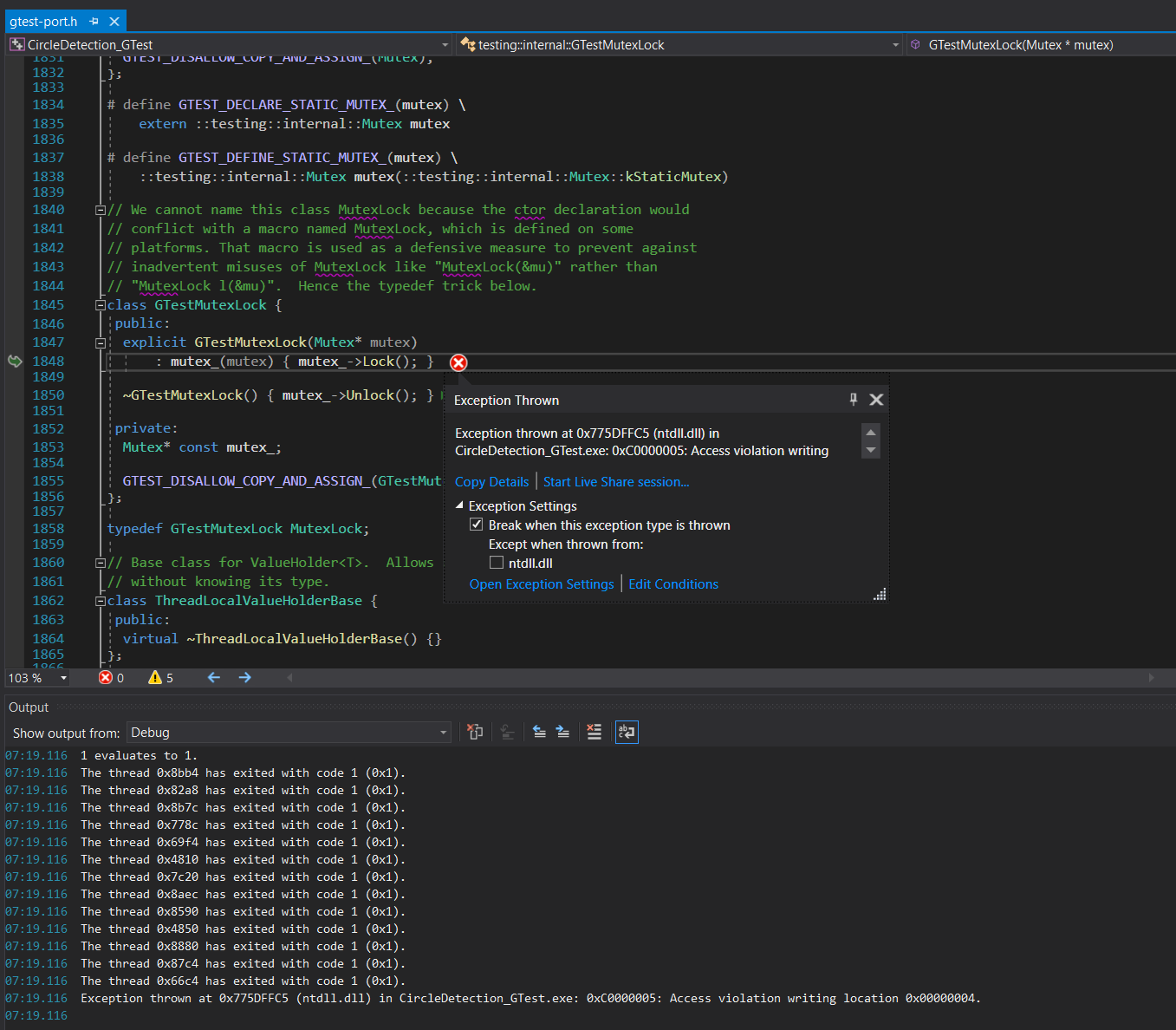
Task: Navigate backward with the left arrow
Action: 214,677
